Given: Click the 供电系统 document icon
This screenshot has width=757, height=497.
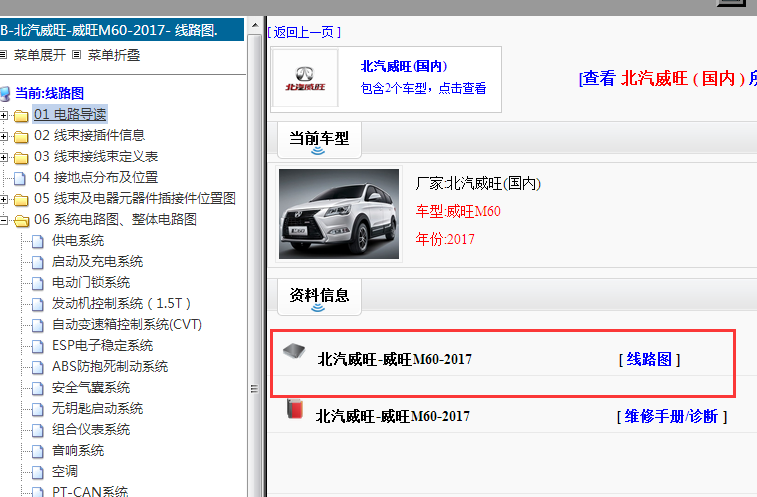Looking at the screenshot, I should click(x=38, y=241).
